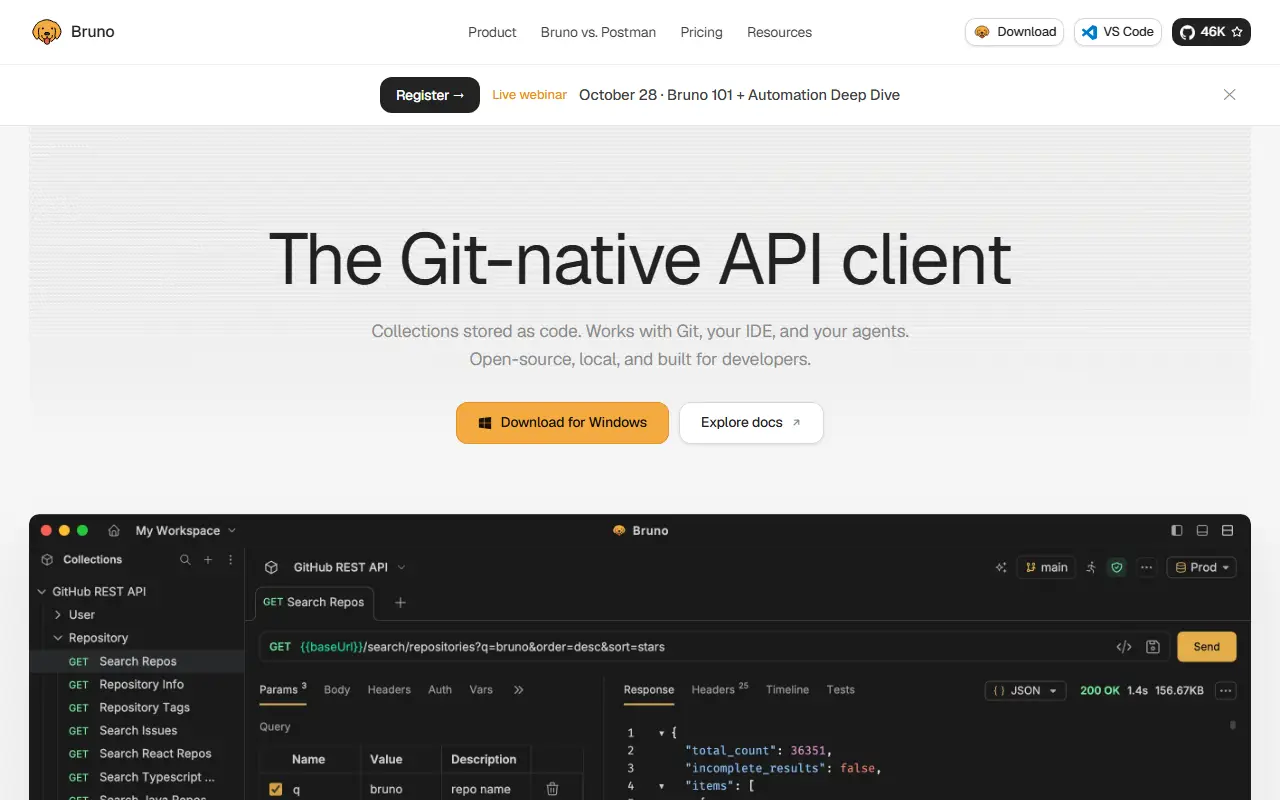
Task: Open the Pricing page from the navigation
Action: (701, 32)
